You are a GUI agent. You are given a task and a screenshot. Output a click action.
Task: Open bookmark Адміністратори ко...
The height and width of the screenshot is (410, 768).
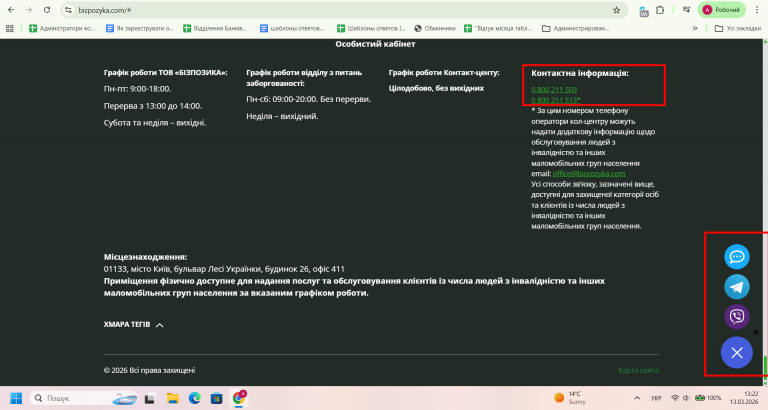click(x=62, y=28)
